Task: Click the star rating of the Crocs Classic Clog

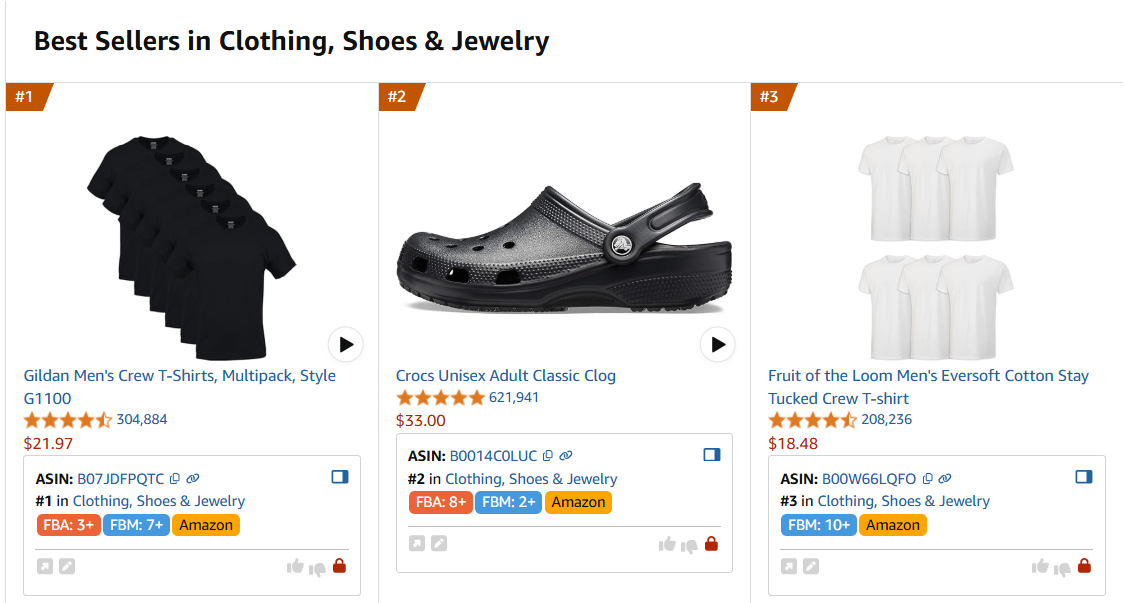Action: 441,397
